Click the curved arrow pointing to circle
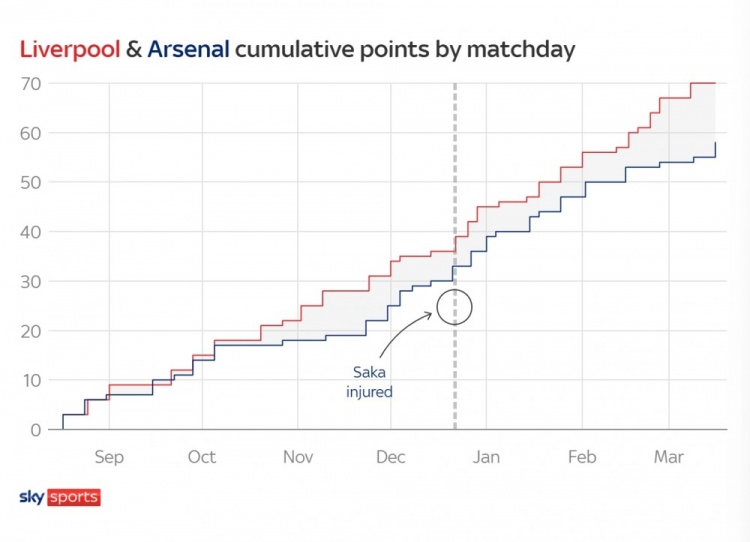The image size is (750, 542). (406, 334)
